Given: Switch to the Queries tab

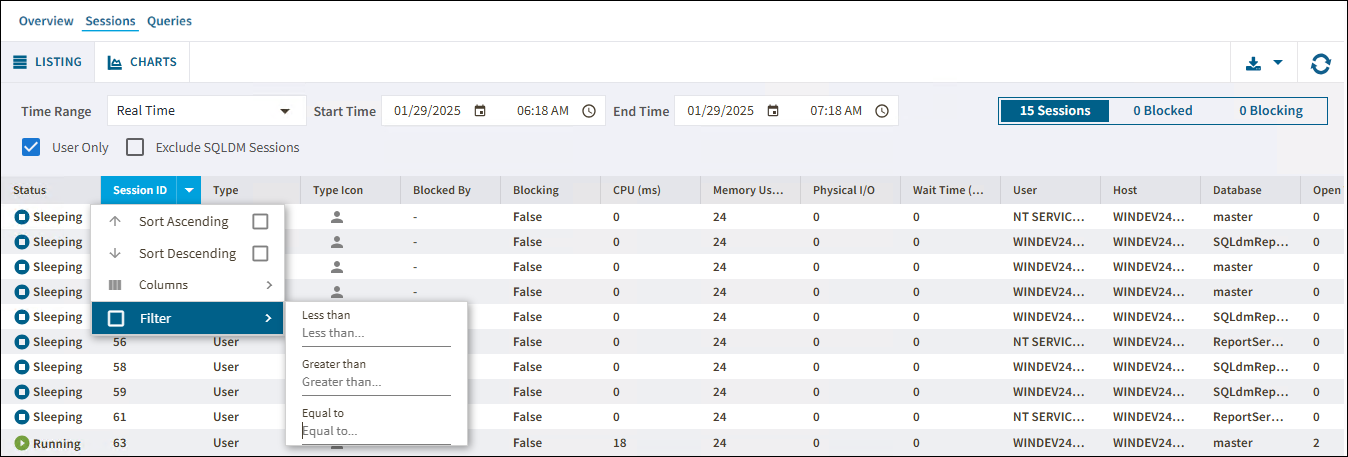Looking at the screenshot, I should point(169,21).
